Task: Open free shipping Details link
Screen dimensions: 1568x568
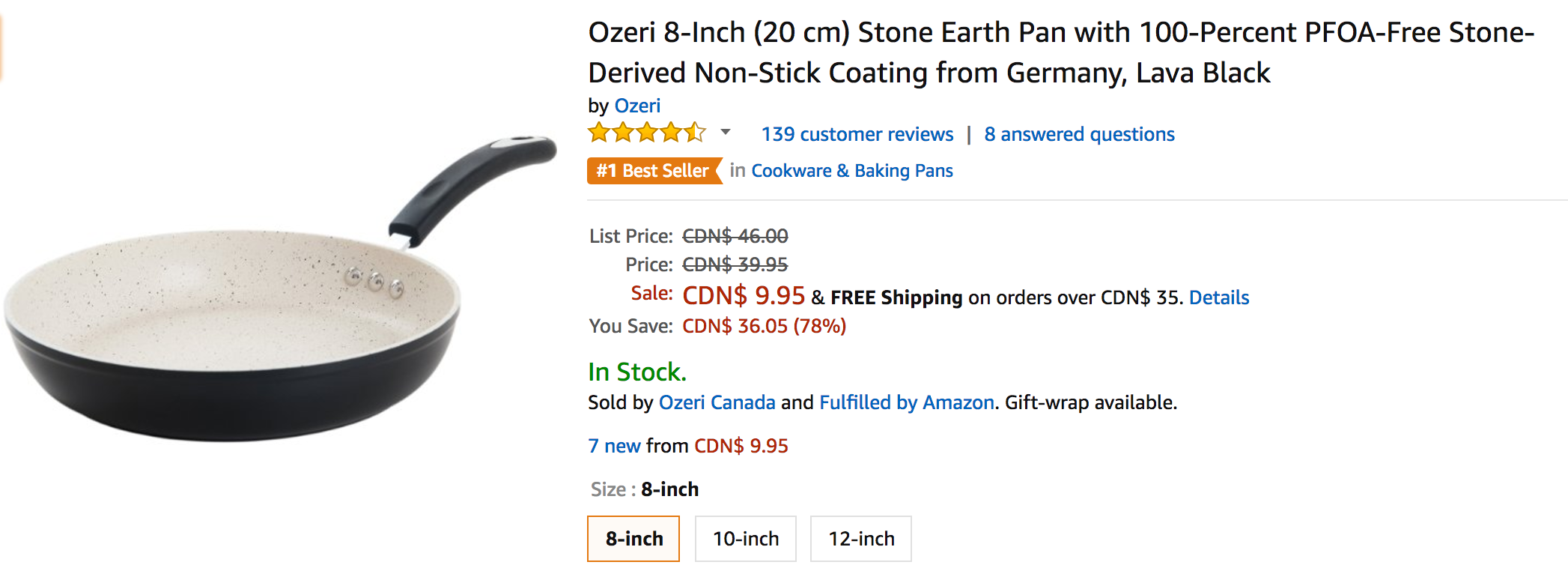Action: click(x=1218, y=297)
